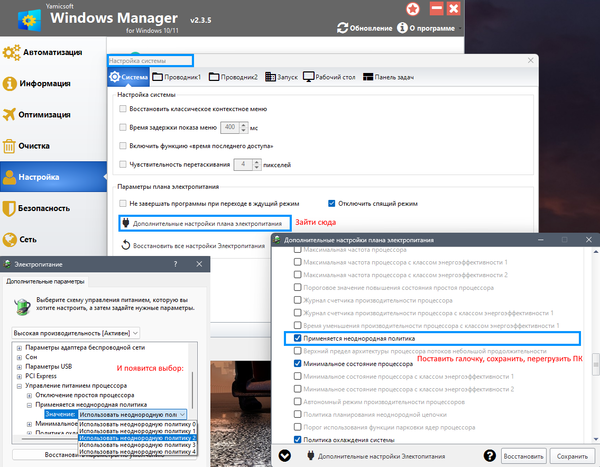This screenshot has height=467, width=600.
Task: Increase menu delay value with spinner up arrow
Action: point(244,125)
